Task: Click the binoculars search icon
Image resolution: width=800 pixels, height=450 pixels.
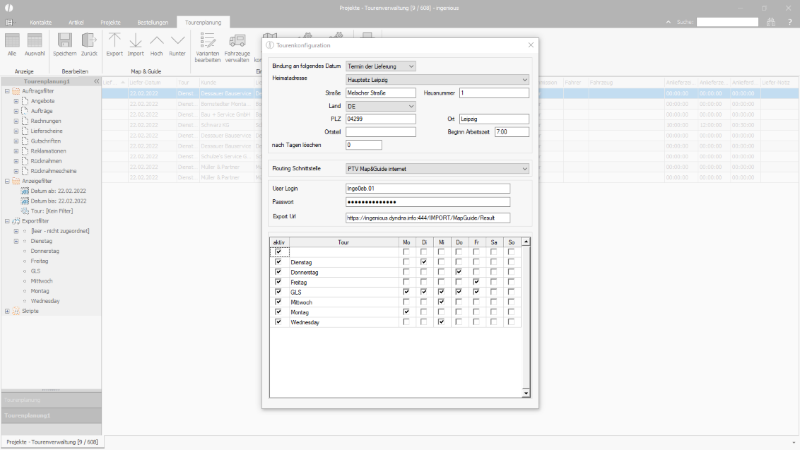Action: point(771,22)
